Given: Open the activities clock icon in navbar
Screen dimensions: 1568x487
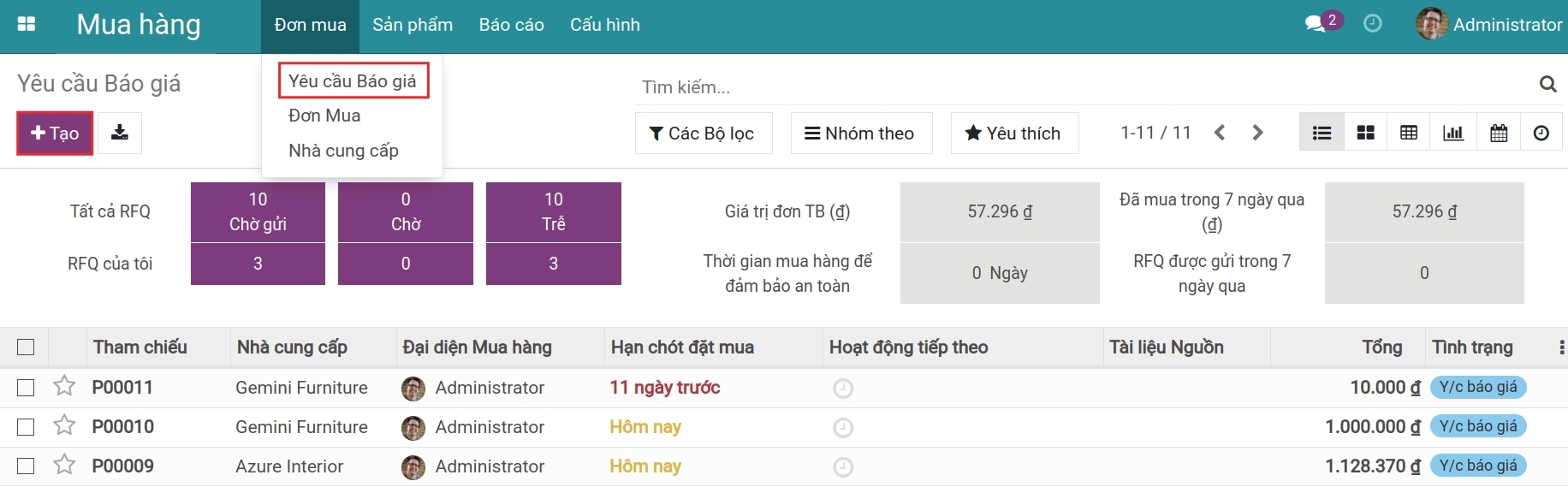Looking at the screenshot, I should click(x=1372, y=24).
